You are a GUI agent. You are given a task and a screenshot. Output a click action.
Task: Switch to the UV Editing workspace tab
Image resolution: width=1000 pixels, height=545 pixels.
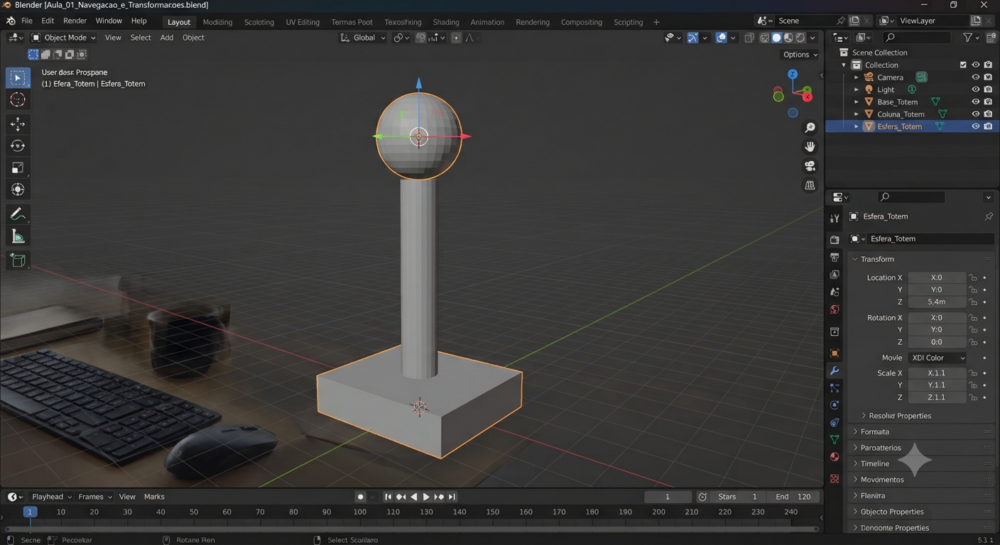click(x=302, y=22)
